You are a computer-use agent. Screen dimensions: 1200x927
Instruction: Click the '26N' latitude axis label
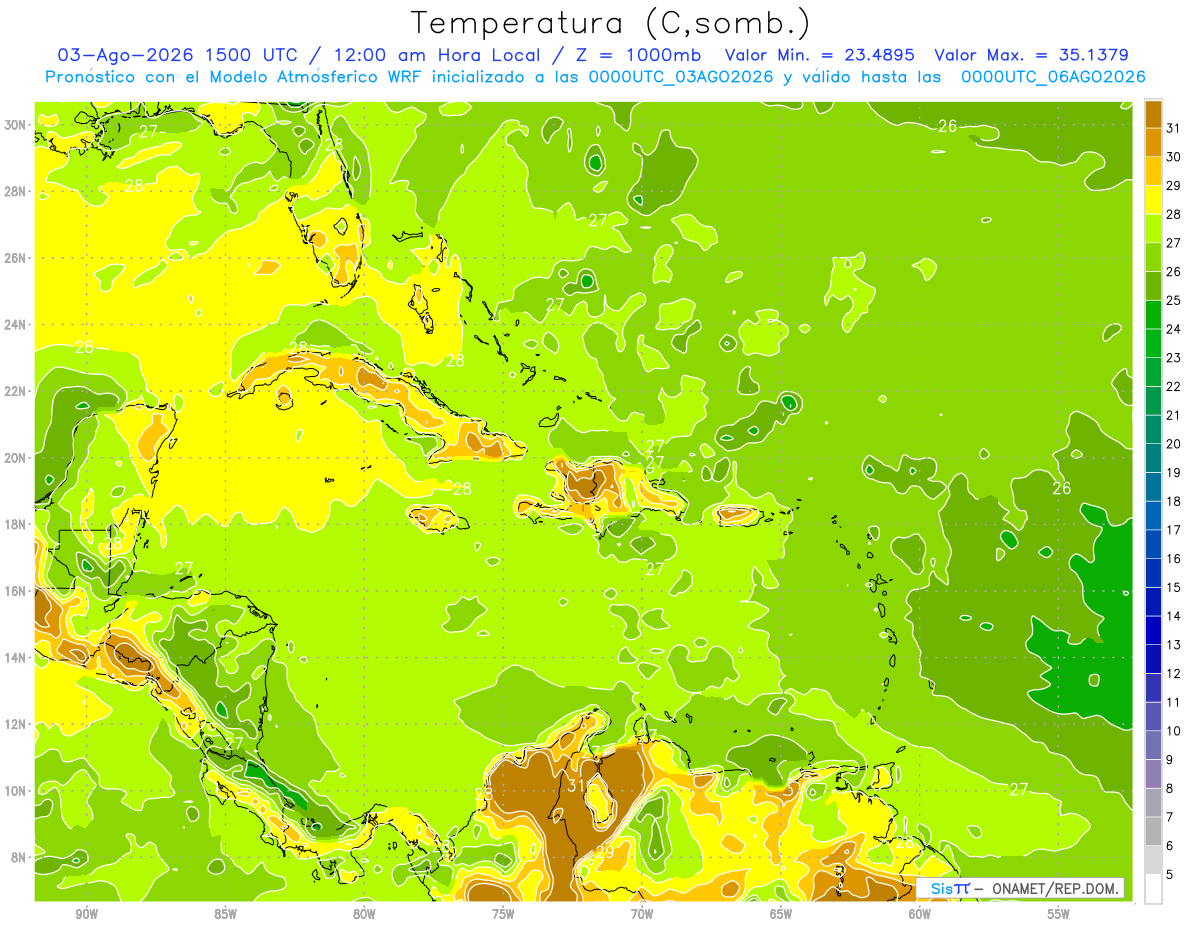15,258
